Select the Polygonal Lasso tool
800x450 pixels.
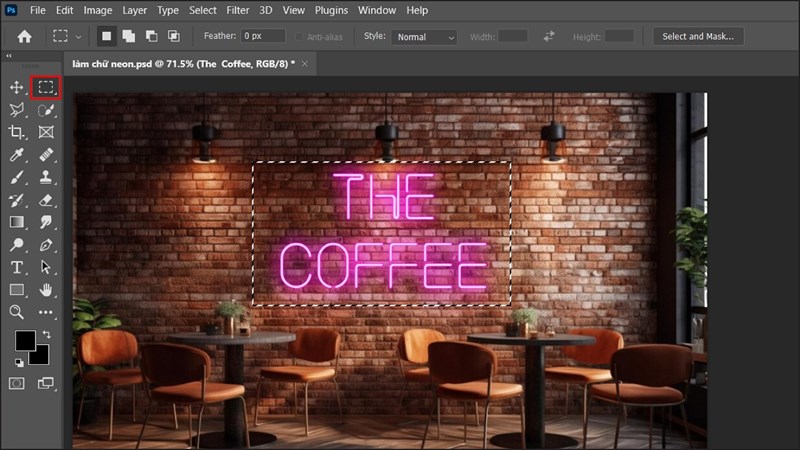pyautogui.click(x=16, y=110)
